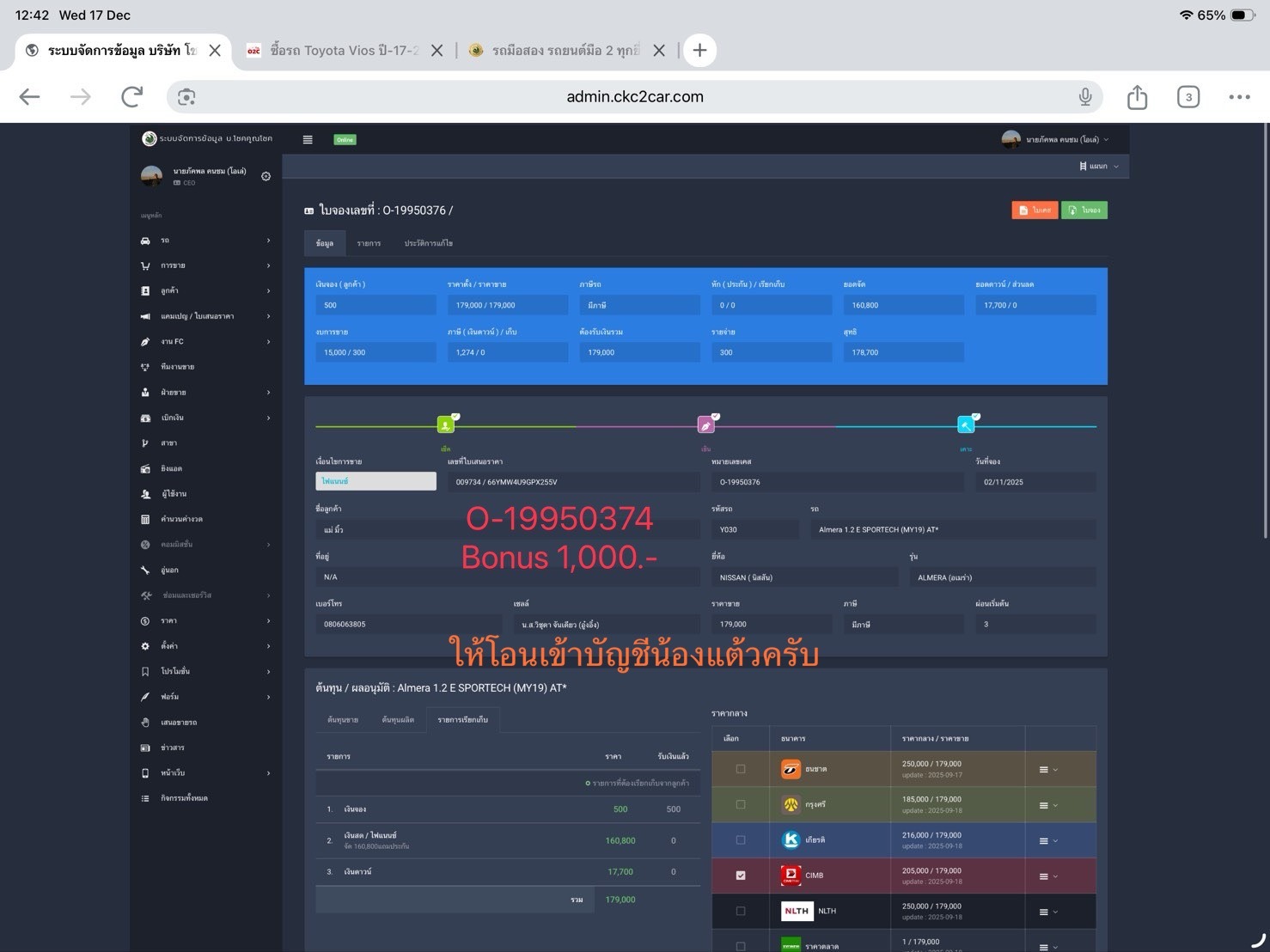Tap the microphone icon in the address bar
The height and width of the screenshot is (952, 1270).
(x=1085, y=97)
